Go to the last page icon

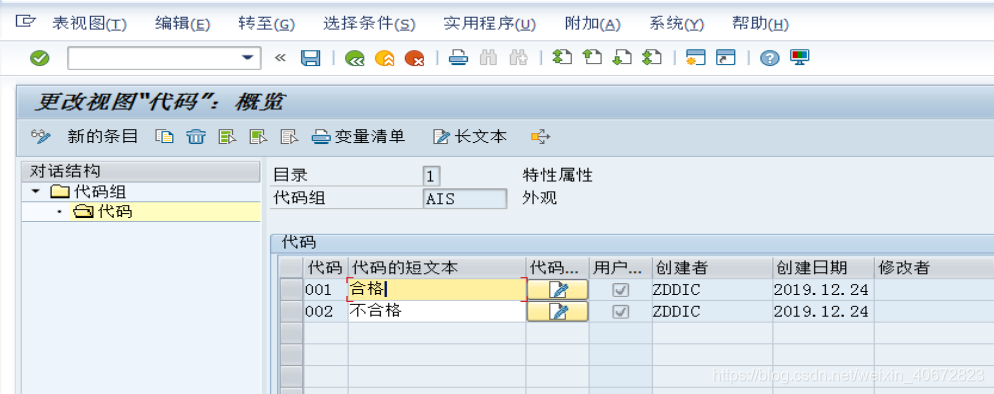click(x=652, y=58)
